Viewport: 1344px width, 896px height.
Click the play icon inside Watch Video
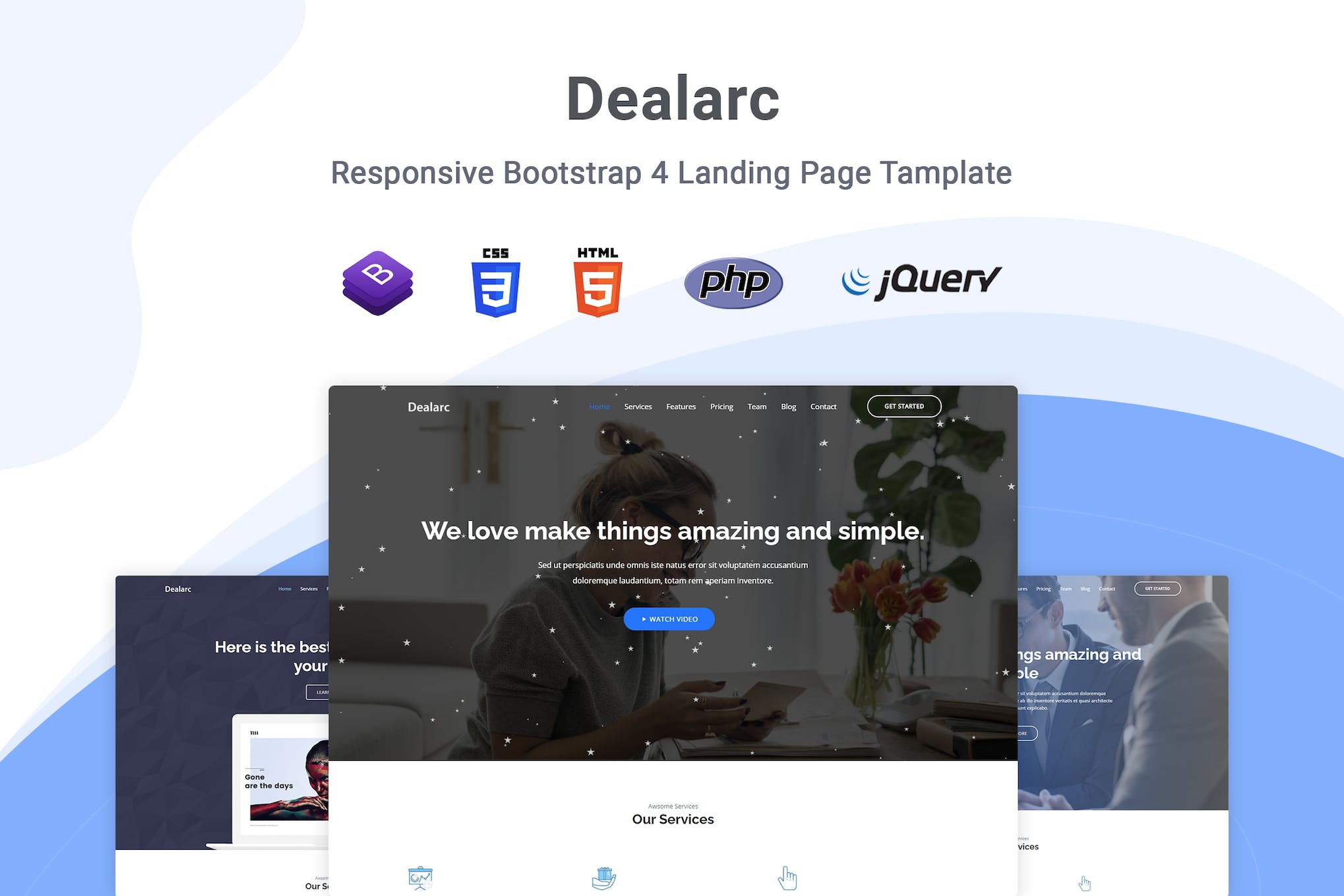[644, 619]
